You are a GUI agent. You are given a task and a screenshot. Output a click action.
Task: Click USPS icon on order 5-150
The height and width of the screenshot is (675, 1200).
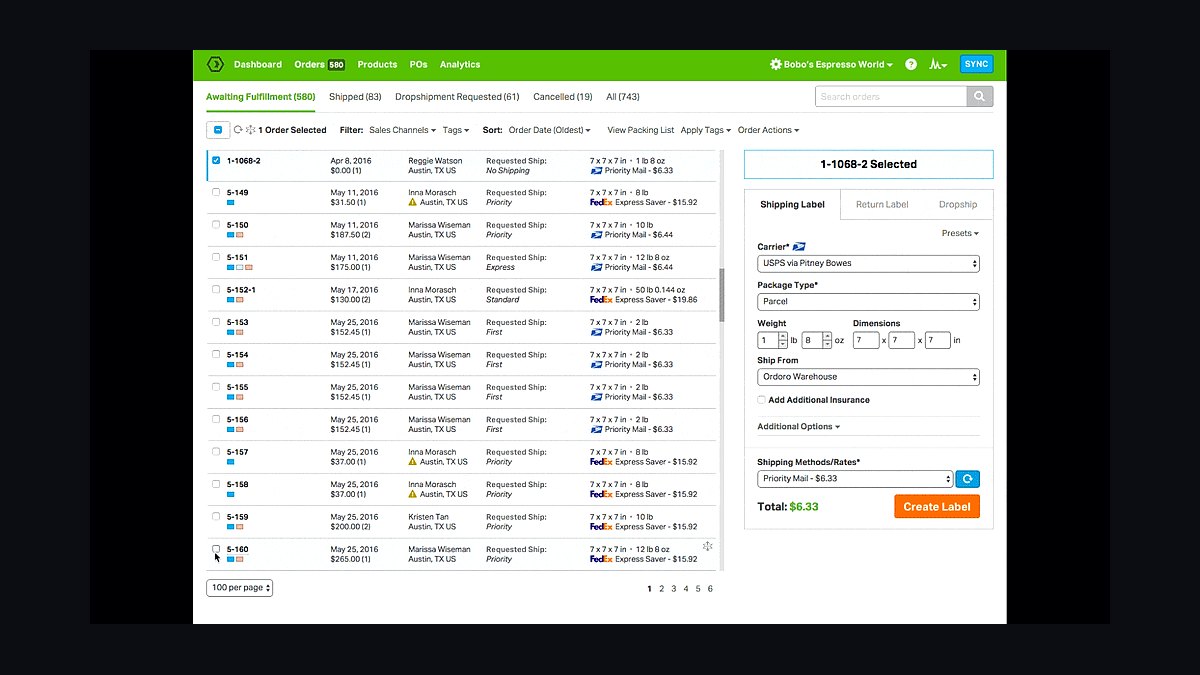point(597,235)
